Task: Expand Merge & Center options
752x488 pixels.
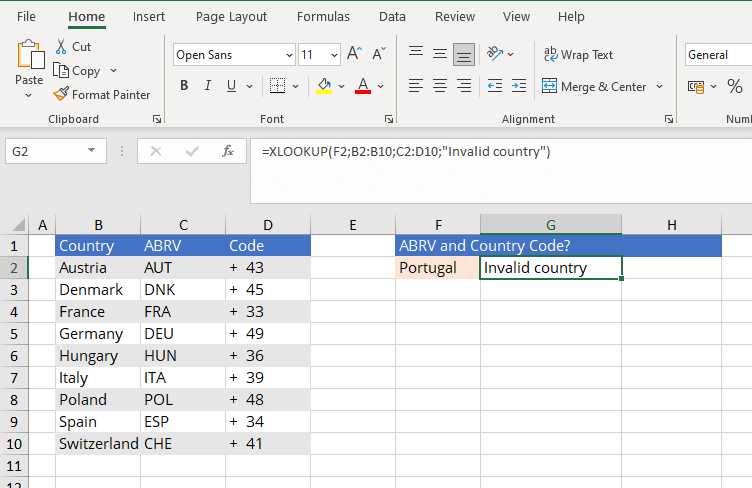Action: click(x=660, y=87)
